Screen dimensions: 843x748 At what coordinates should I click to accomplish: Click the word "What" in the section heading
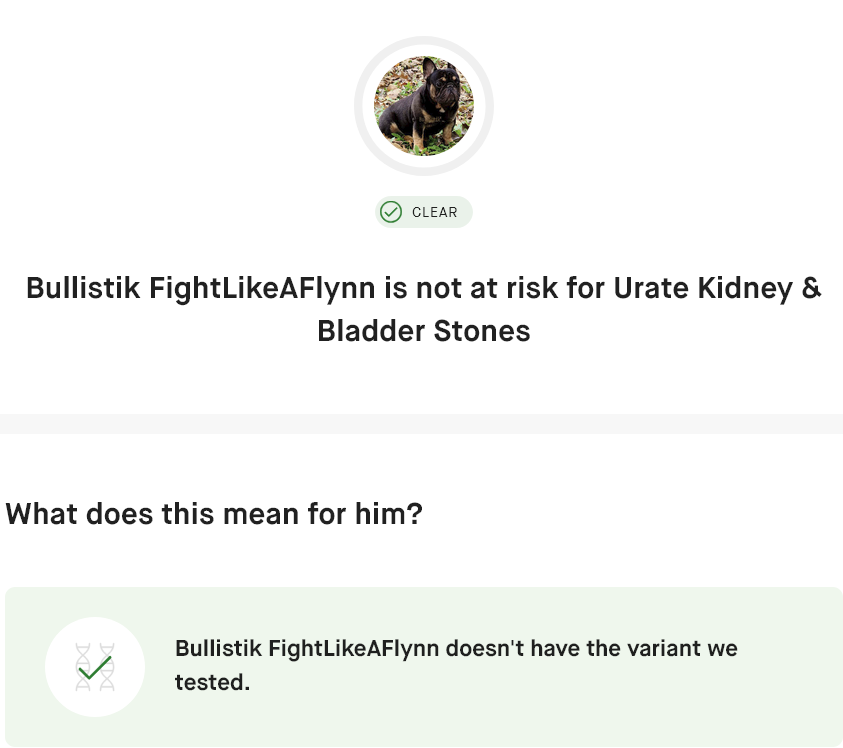[42, 514]
